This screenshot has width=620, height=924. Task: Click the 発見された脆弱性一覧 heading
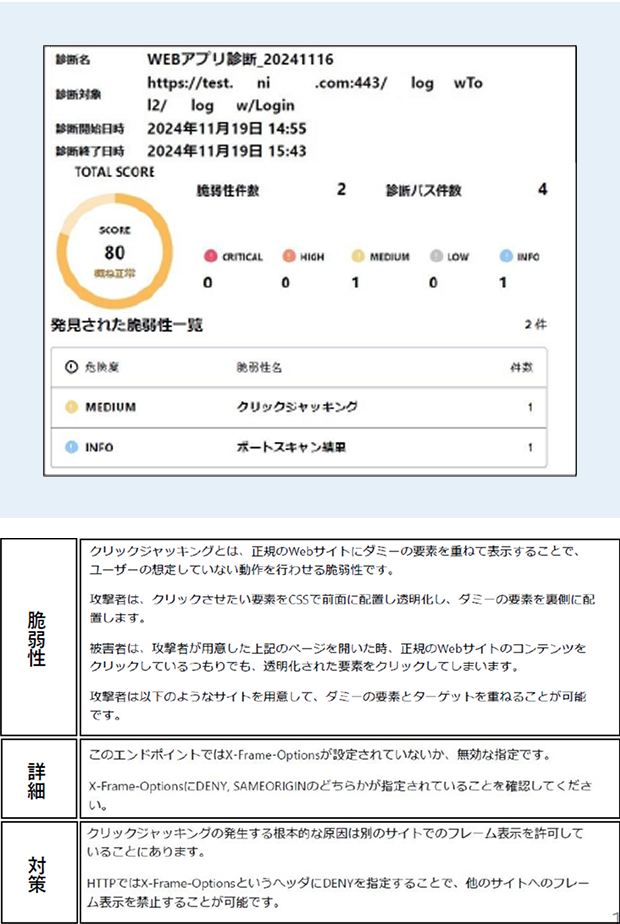click(127, 326)
